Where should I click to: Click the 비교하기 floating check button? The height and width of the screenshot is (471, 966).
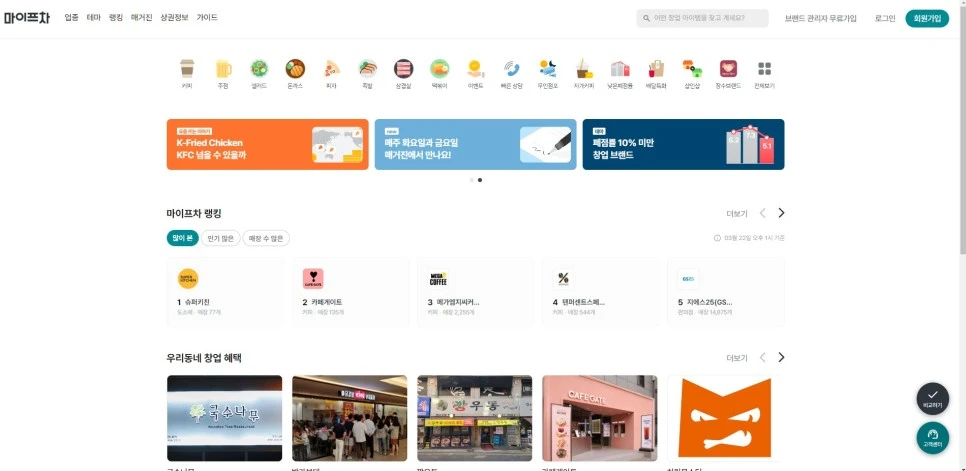[x=932, y=398]
